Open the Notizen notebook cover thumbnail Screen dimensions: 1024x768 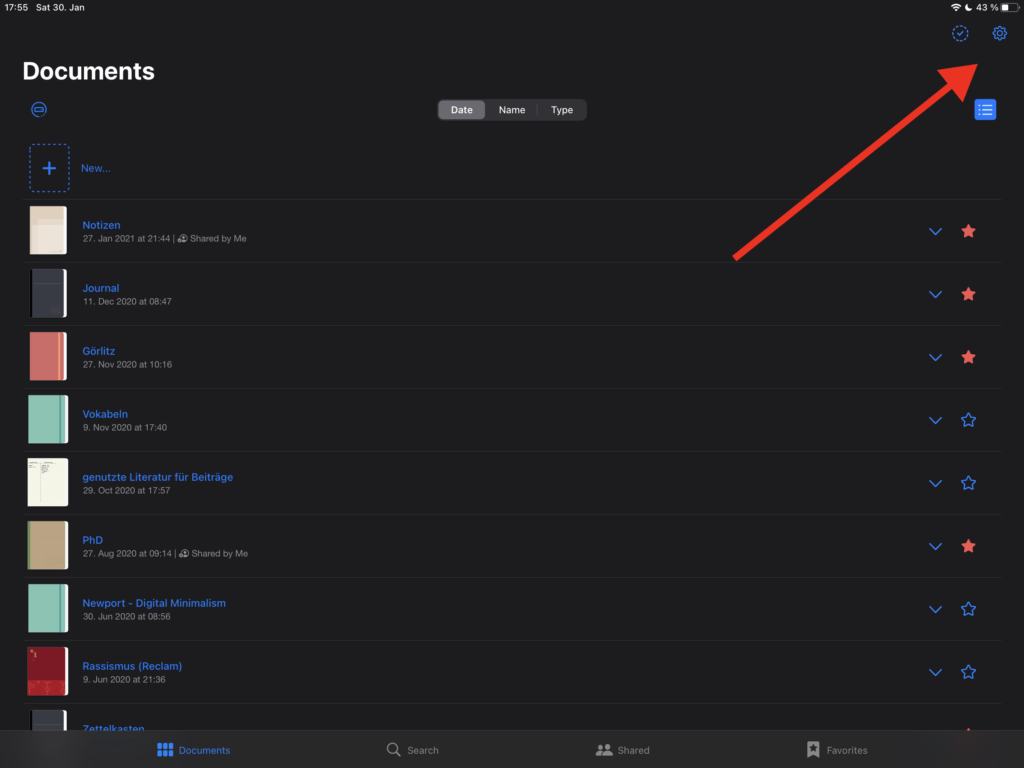(48, 231)
